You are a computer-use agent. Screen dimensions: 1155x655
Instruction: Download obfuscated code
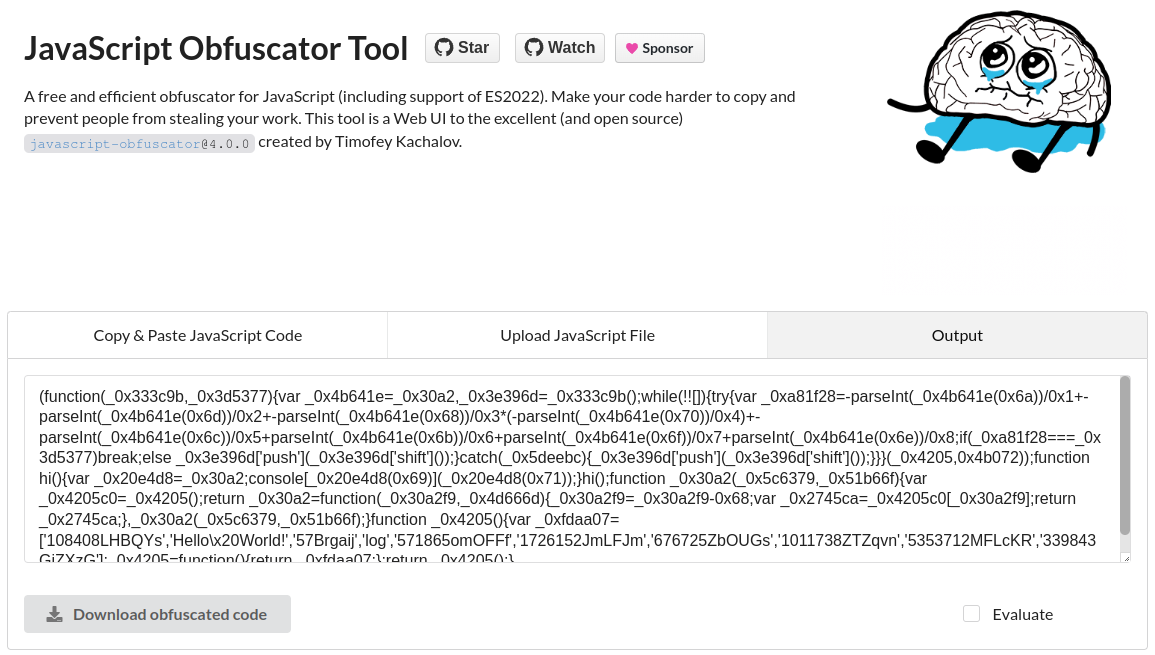[x=158, y=614]
